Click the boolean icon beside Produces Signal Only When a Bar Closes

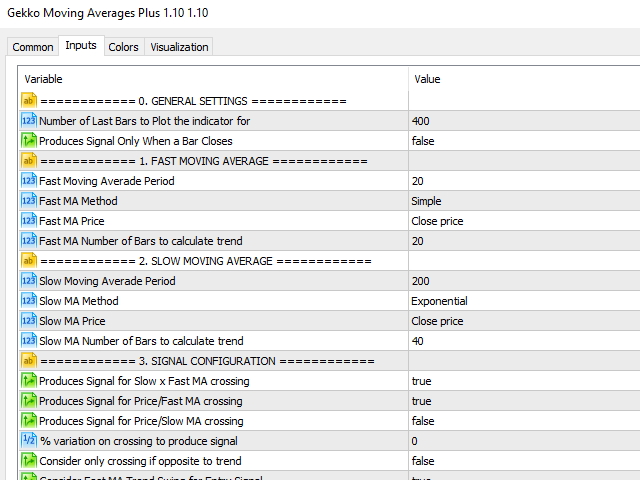[28, 141]
